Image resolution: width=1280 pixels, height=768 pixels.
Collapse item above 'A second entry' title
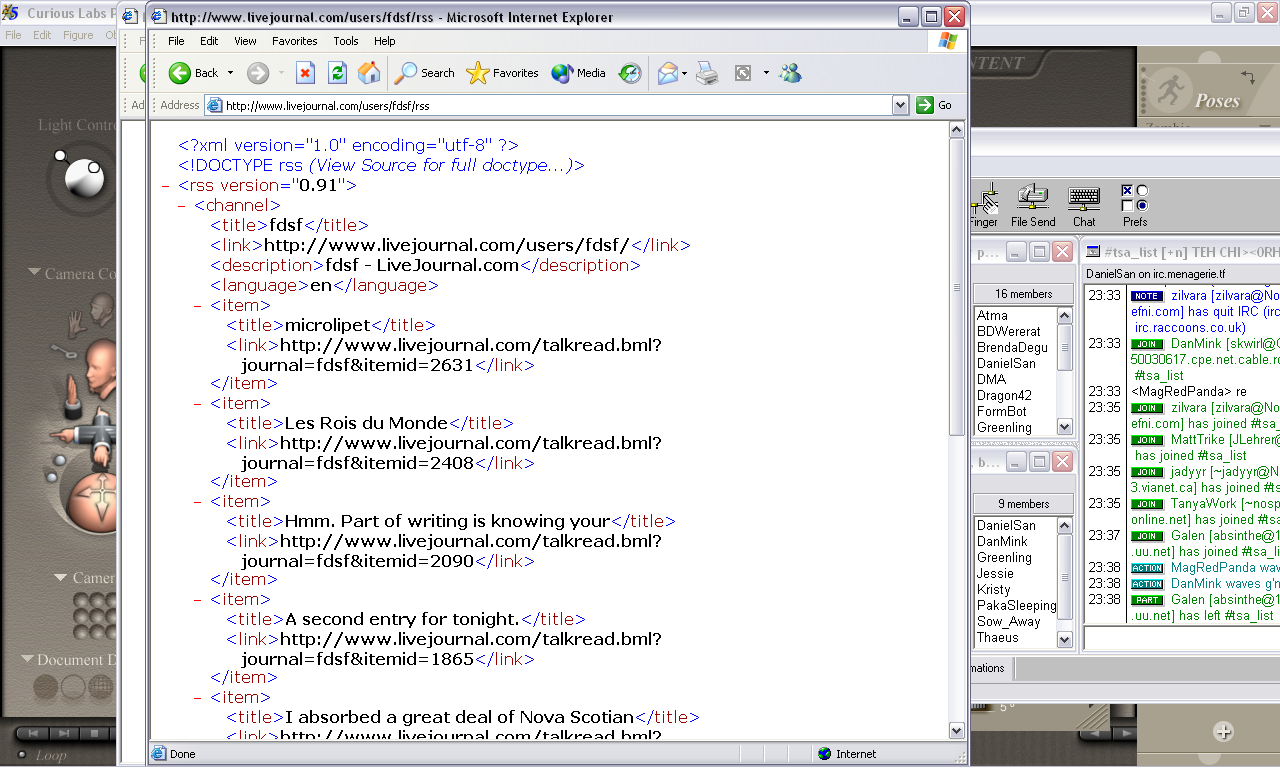click(198, 600)
